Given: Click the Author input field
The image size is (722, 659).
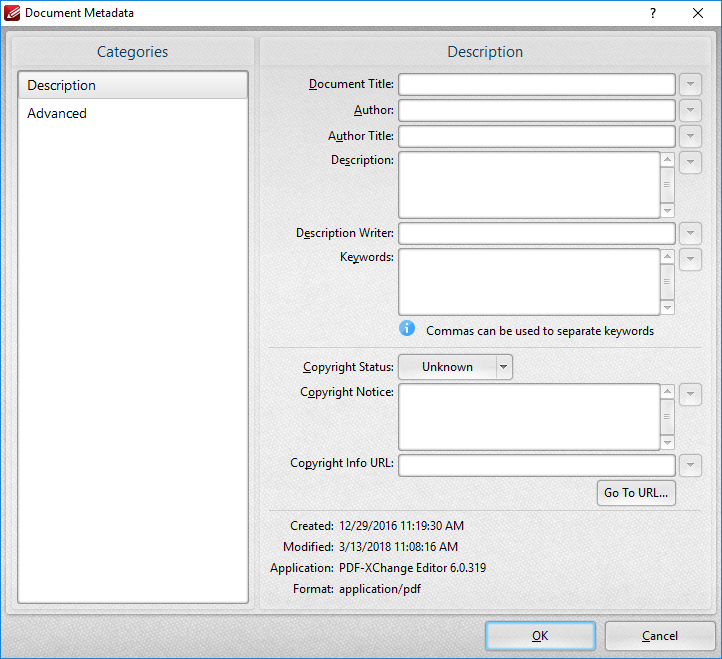Looking at the screenshot, I should (x=536, y=111).
